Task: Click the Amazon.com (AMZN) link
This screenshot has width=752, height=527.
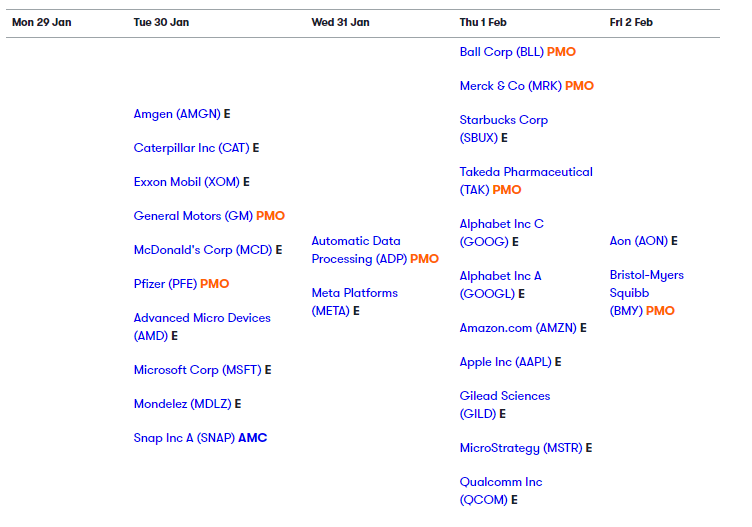Action: click(x=518, y=328)
